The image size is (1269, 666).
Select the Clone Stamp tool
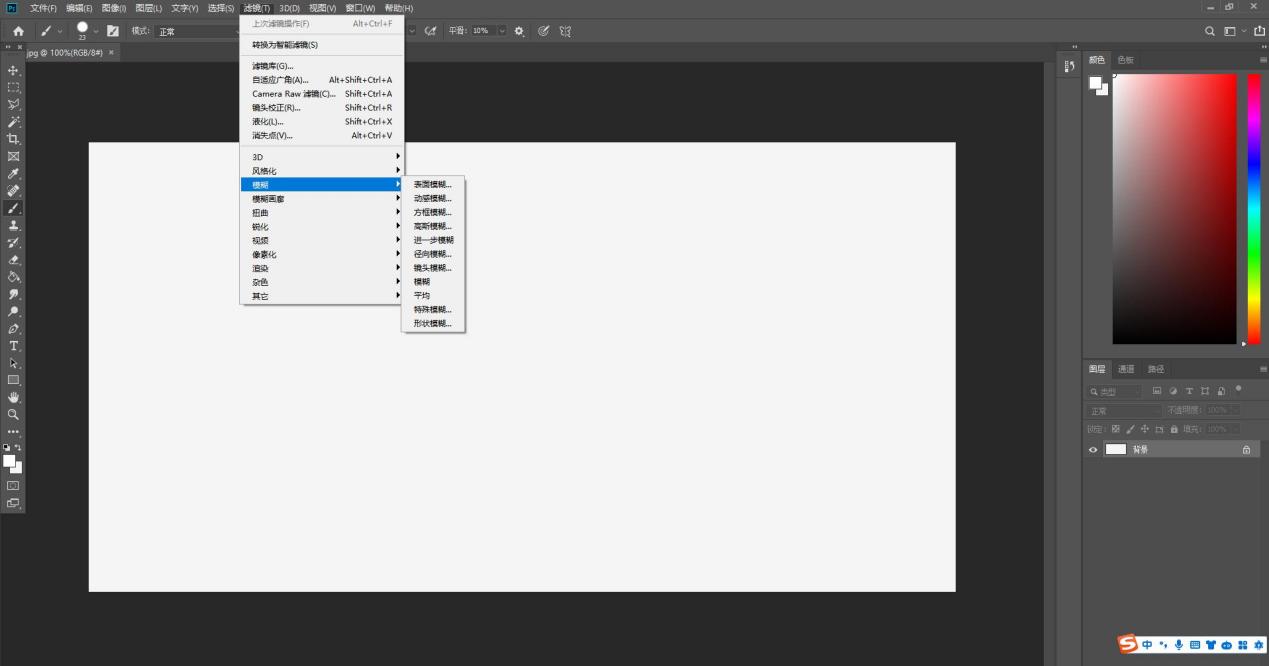(x=14, y=225)
